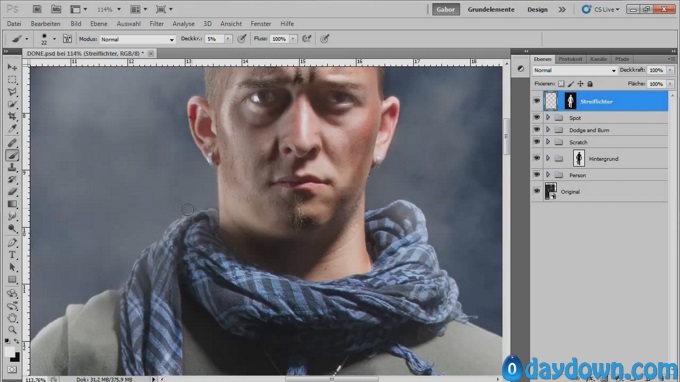Open the brush preset picker arrow
This screenshot has width=680, height=382.
click(x=54, y=39)
